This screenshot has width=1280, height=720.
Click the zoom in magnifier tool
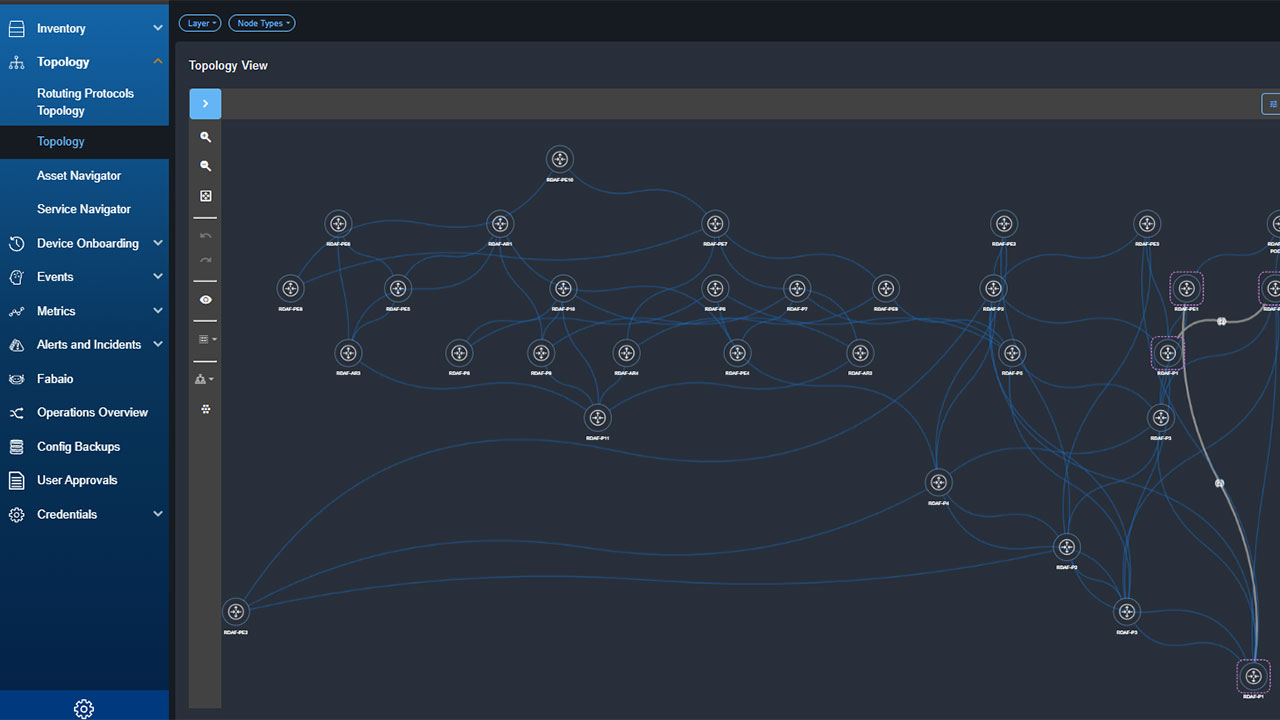tap(205, 137)
